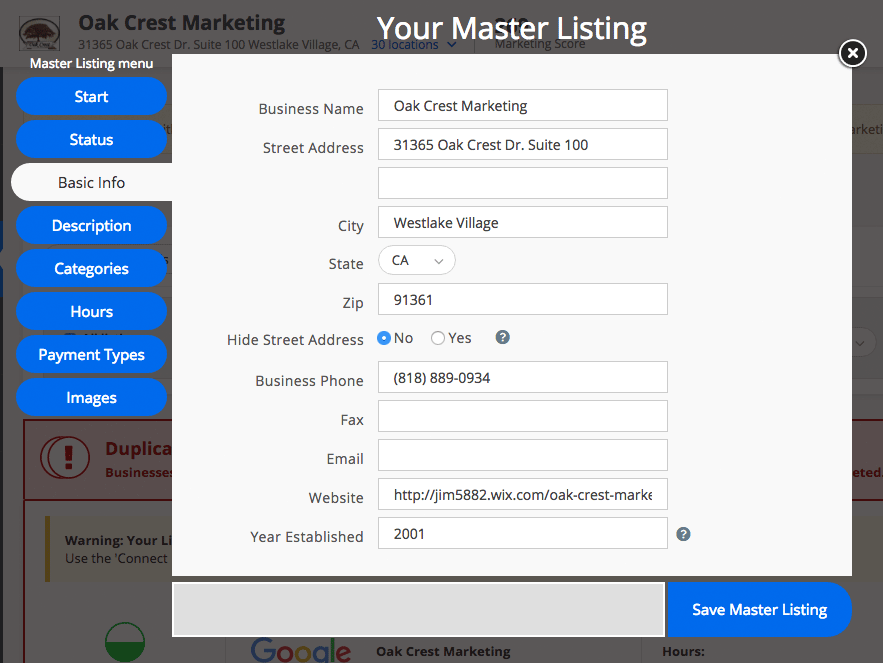Select the Basic Info tab
This screenshot has height=663, width=883.
pos(91,182)
